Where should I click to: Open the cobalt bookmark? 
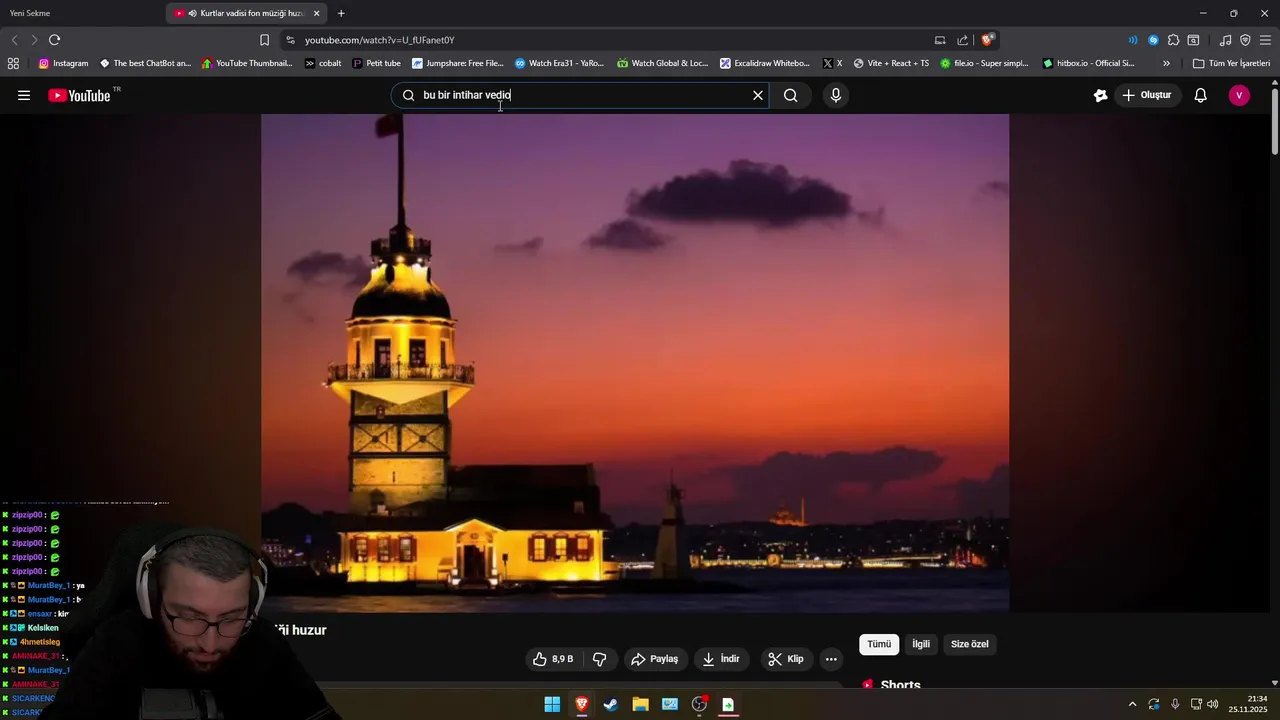click(323, 63)
